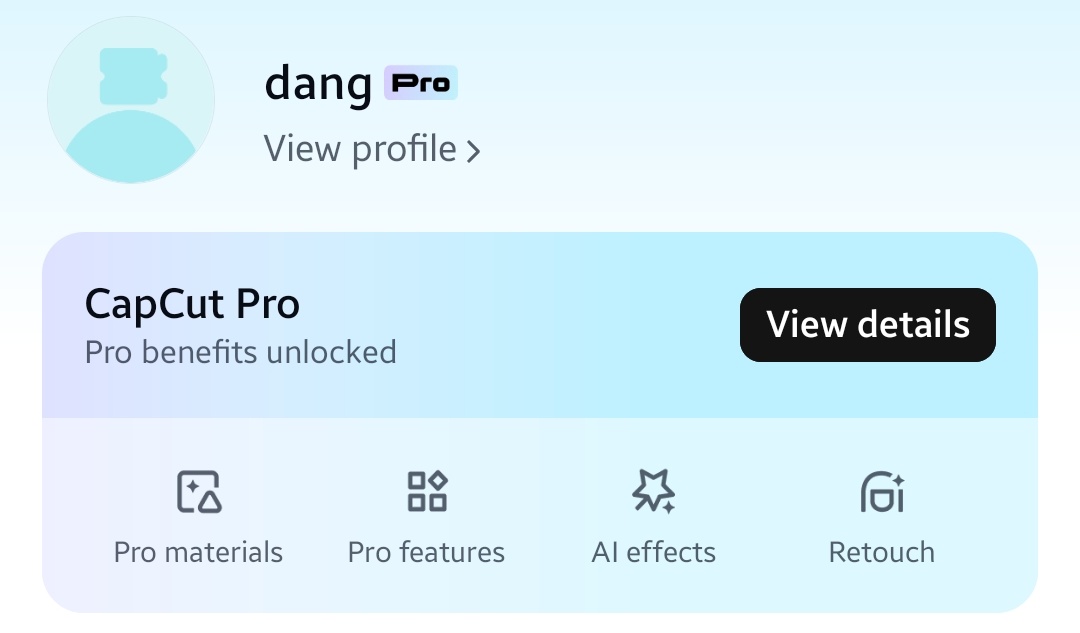The width and height of the screenshot is (1080, 633).
Task: Choose the Pro features label
Action: [x=426, y=552]
